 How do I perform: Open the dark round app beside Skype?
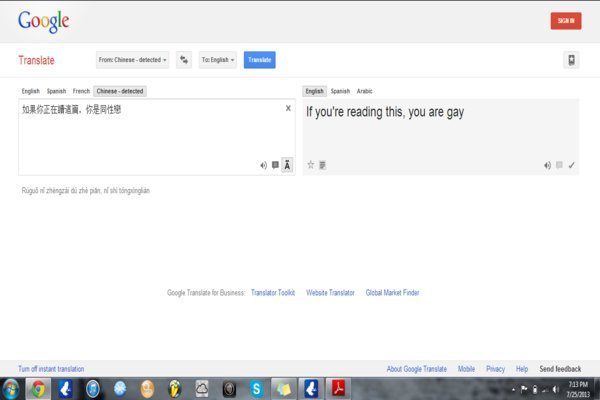229,389
